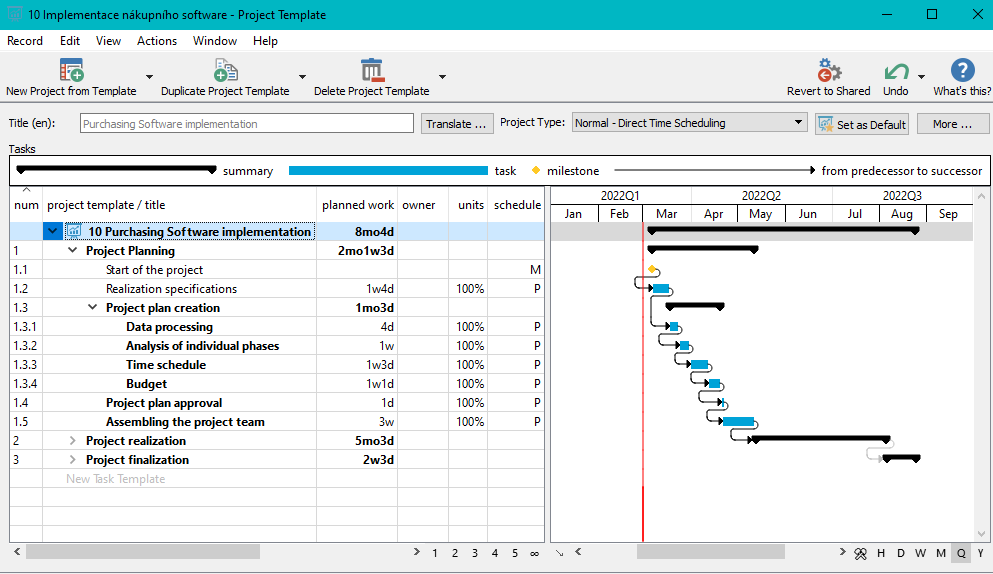Click the Undo arrow icon
This screenshot has width=993, height=574.
(895, 71)
